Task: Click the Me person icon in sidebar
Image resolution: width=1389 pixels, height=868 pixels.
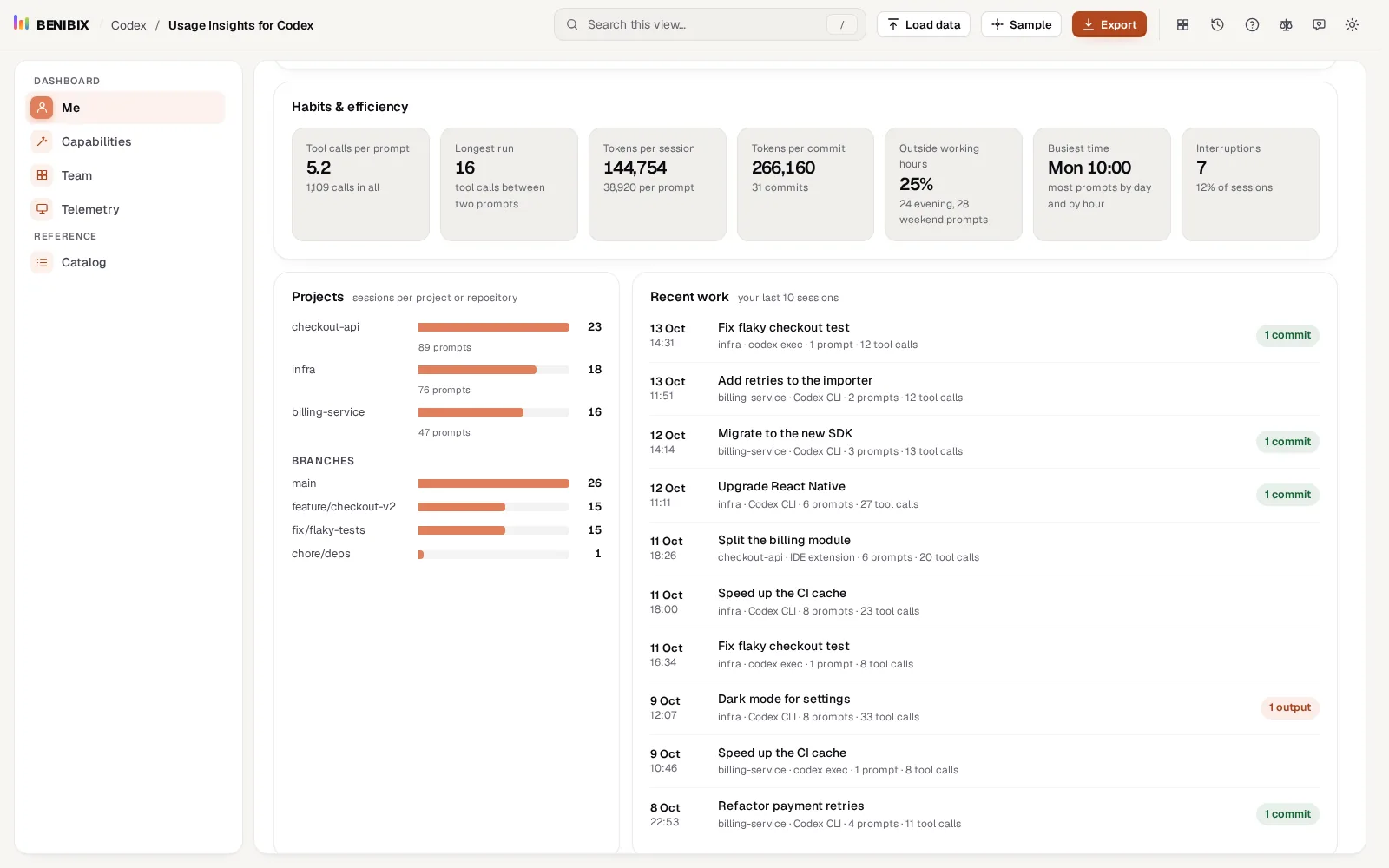Action: (x=42, y=108)
